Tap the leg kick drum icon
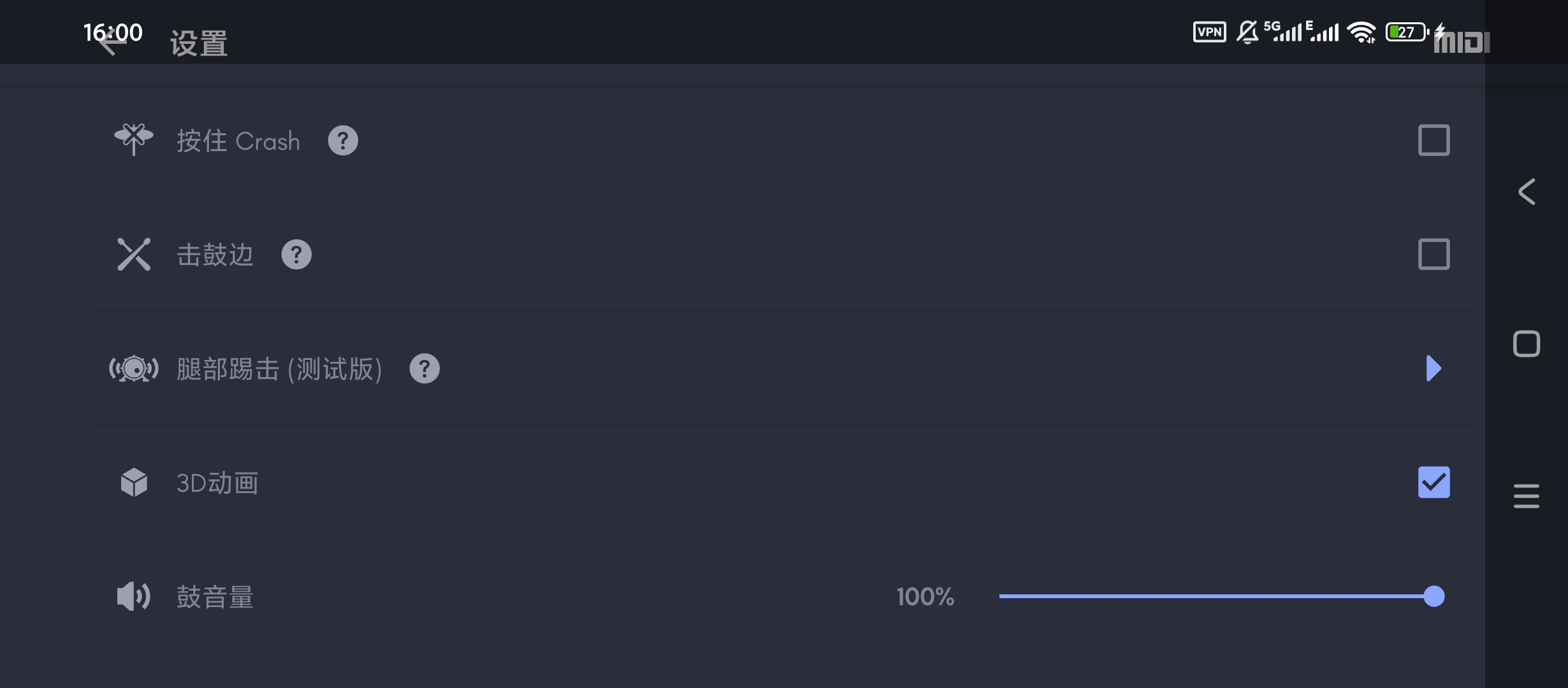The image size is (1568, 688). pos(134,368)
